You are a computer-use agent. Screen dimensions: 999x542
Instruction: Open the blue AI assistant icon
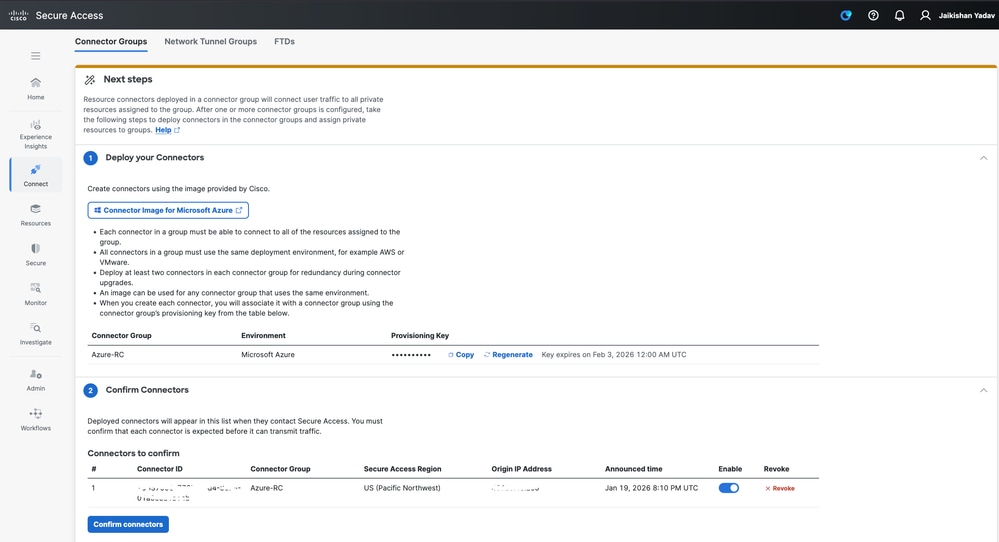point(845,15)
